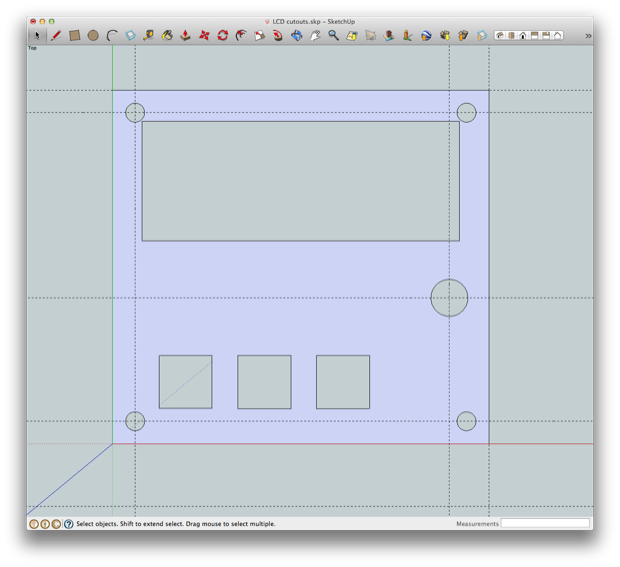
Task: Activate the Offset tool
Action: 241,36
